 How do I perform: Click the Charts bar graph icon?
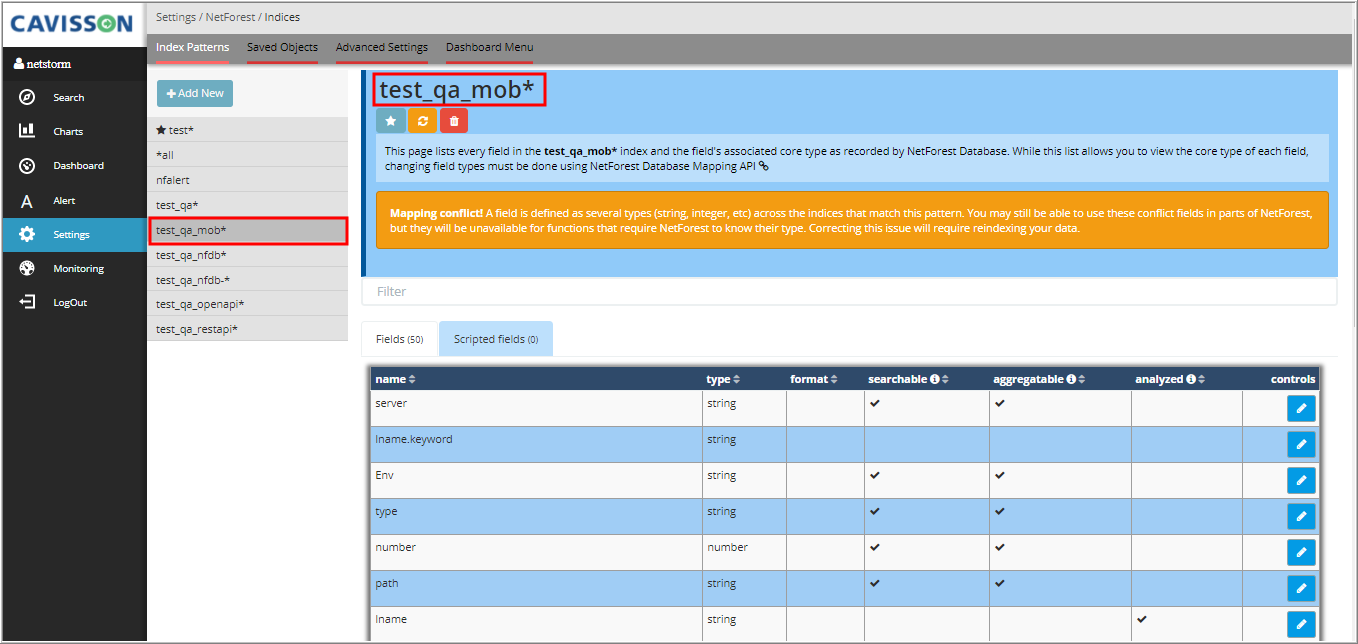tap(28, 131)
